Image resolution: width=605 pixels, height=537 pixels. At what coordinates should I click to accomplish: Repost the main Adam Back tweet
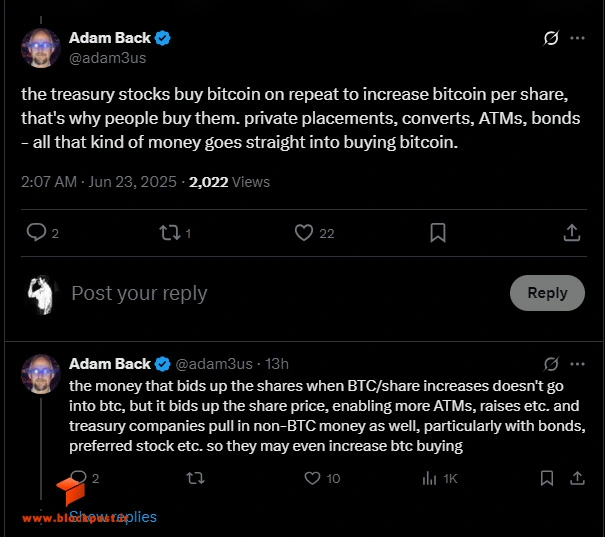pos(170,233)
